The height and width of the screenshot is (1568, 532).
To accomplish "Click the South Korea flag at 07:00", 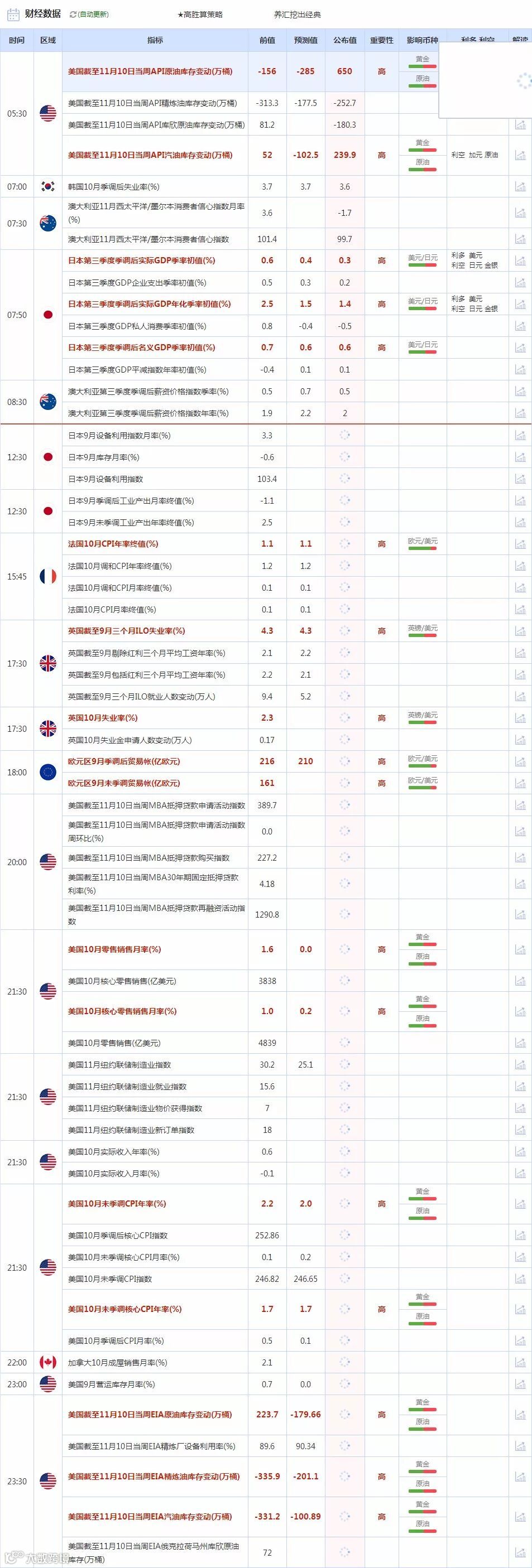I will tap(48, 187).
